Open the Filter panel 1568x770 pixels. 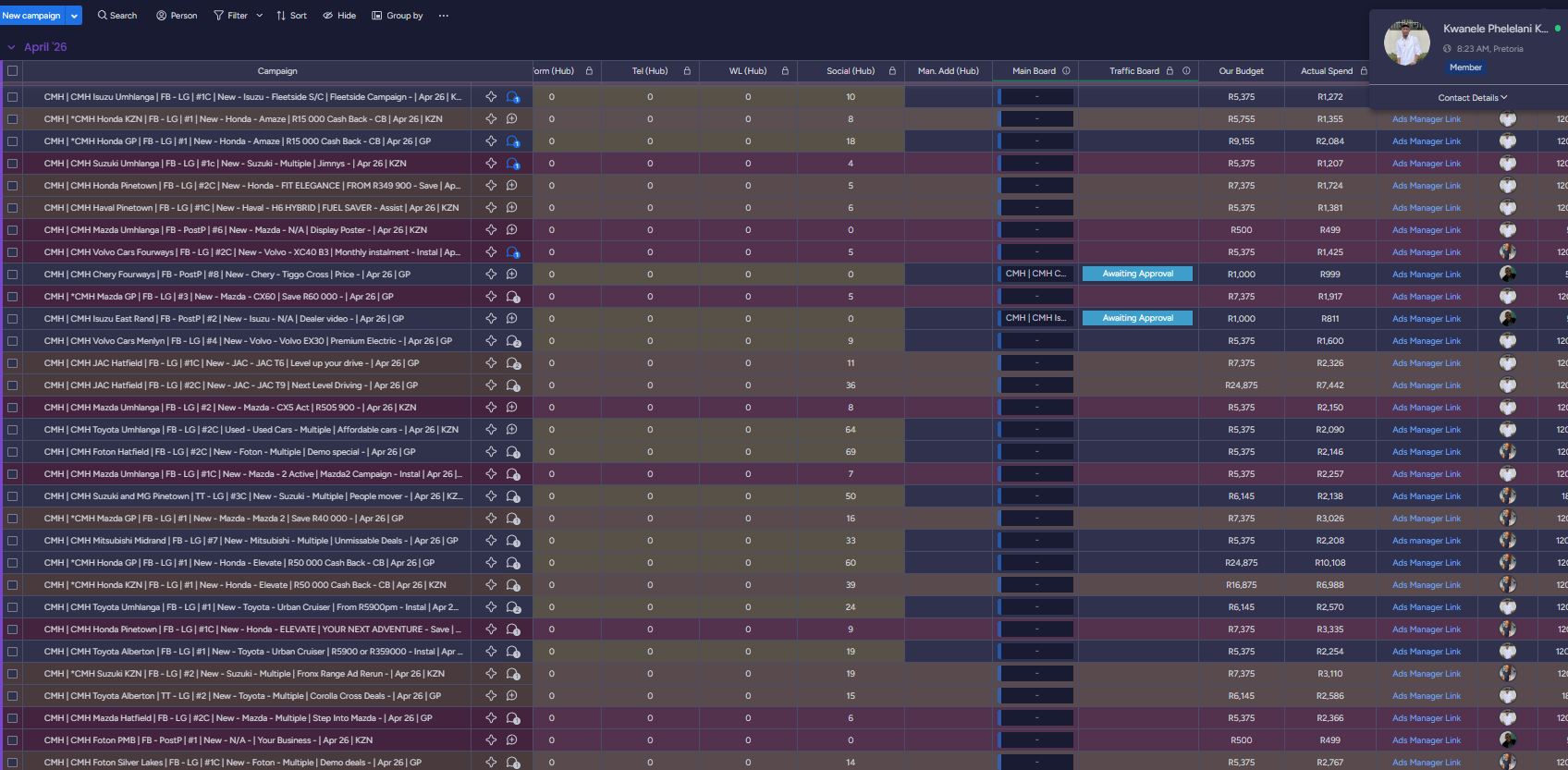click(231, 16)
